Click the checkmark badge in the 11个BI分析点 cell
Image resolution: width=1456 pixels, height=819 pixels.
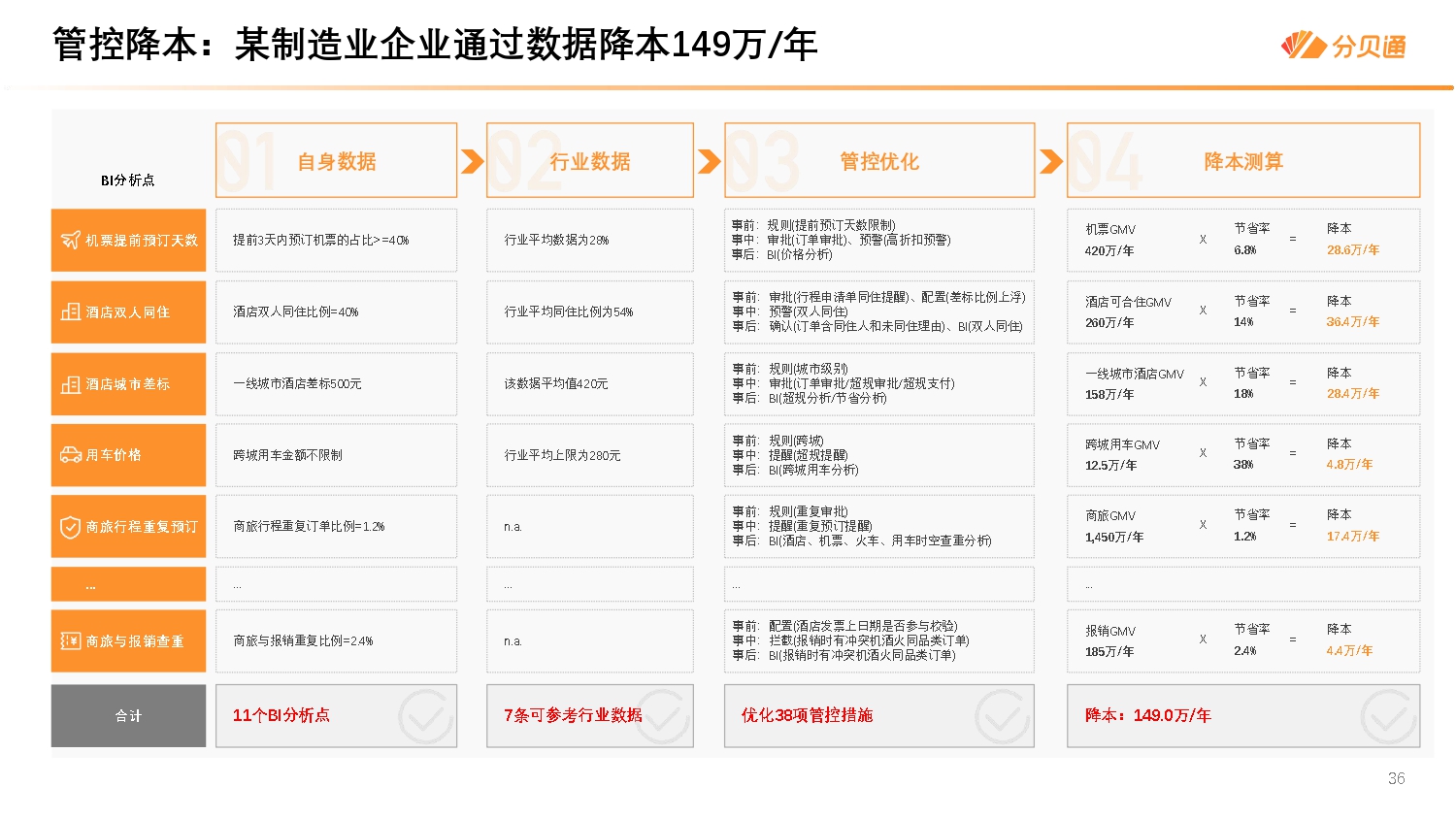click(x=425, y=715)
